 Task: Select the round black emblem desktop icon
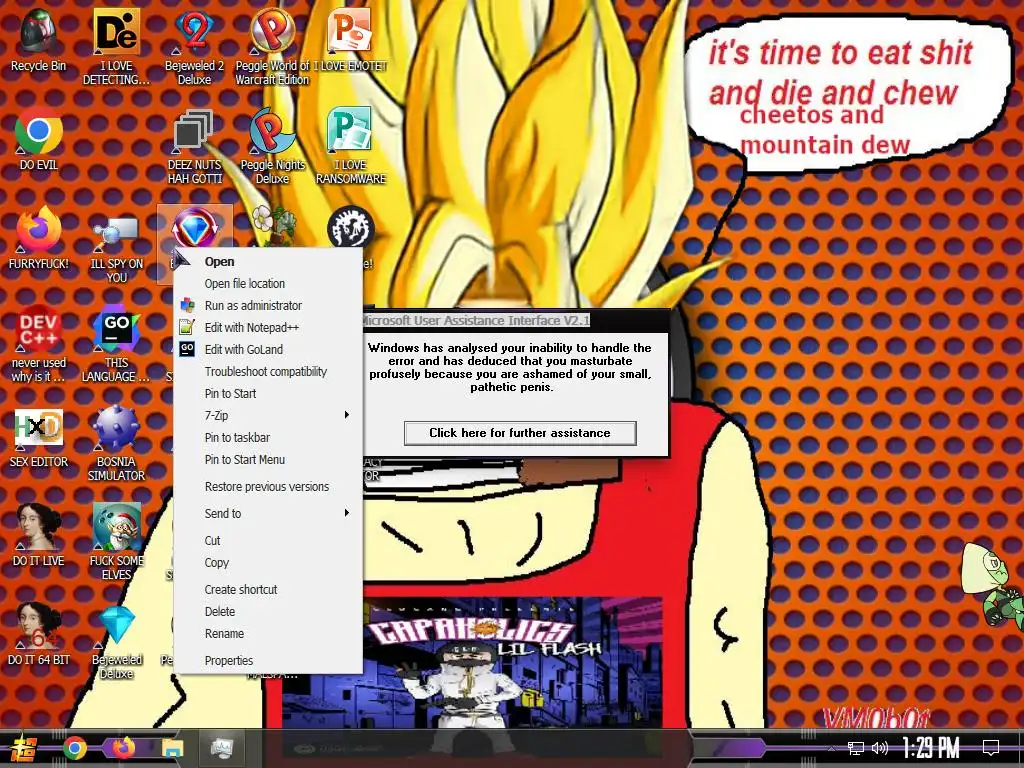click(350, 227)
